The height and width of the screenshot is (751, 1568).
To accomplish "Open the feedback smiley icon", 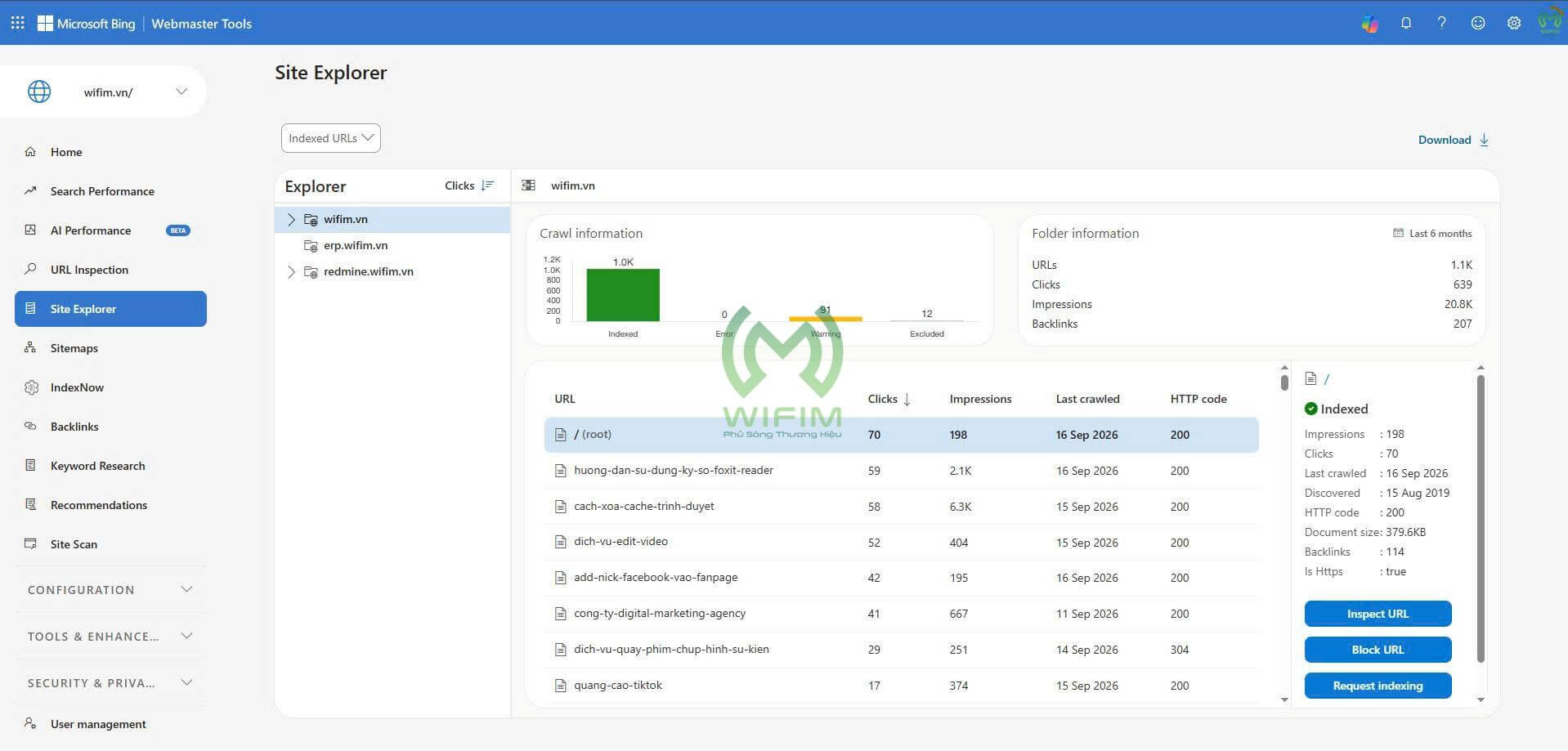I will (x=1478, y=23).
